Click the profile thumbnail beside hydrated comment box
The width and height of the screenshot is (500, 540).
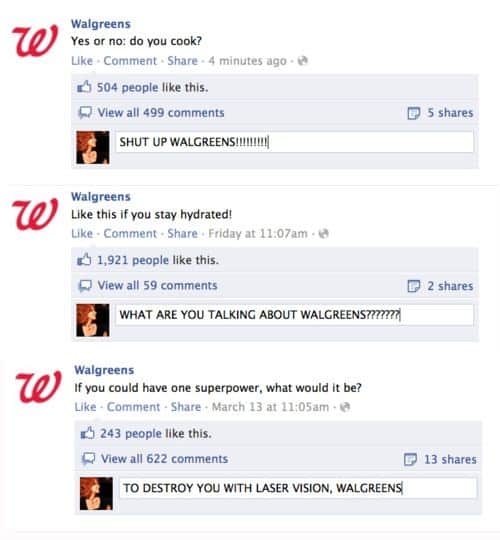click(x=93, y=320)
